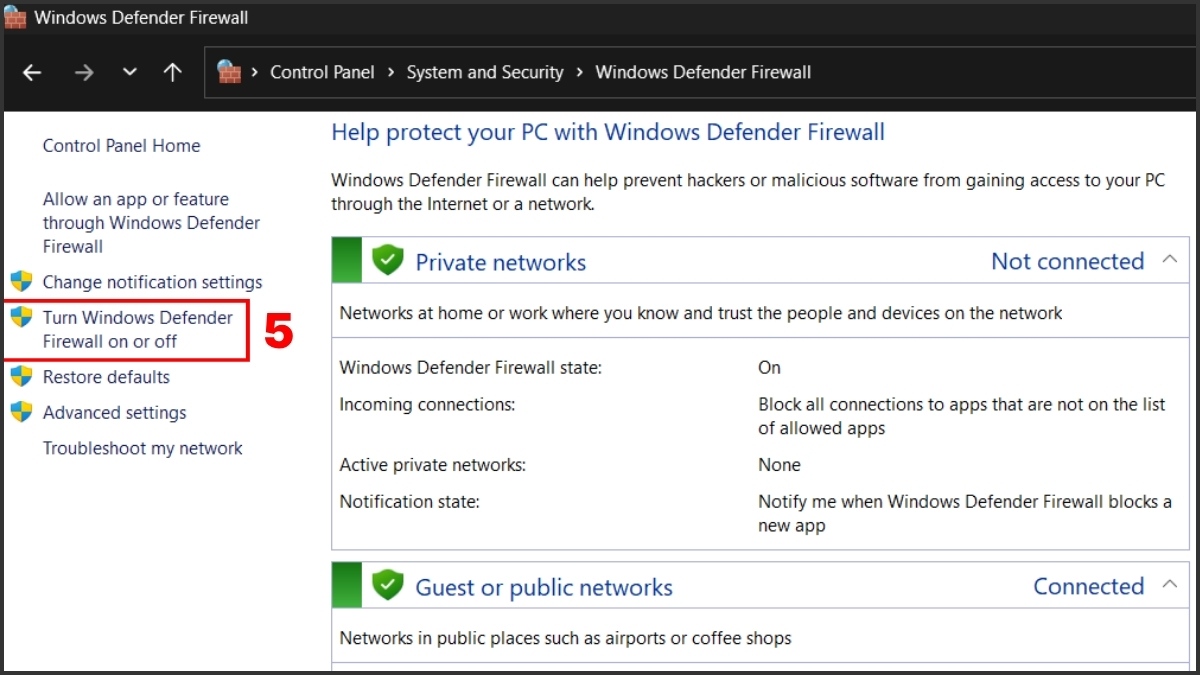The width and height of the screenshot is (1200, 675).
Task: Click shield icon next to Restore defaults
Action: (x=21, y=377)
